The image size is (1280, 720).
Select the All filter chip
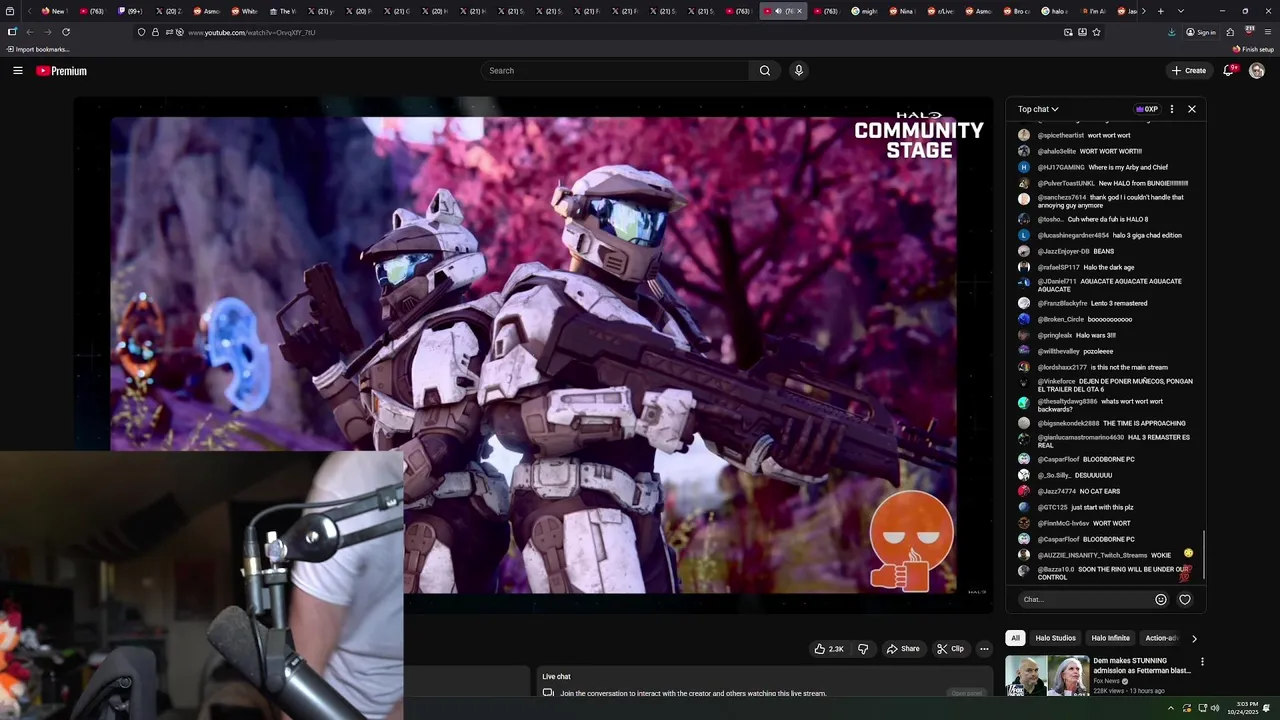click(x=1015, y=638)
